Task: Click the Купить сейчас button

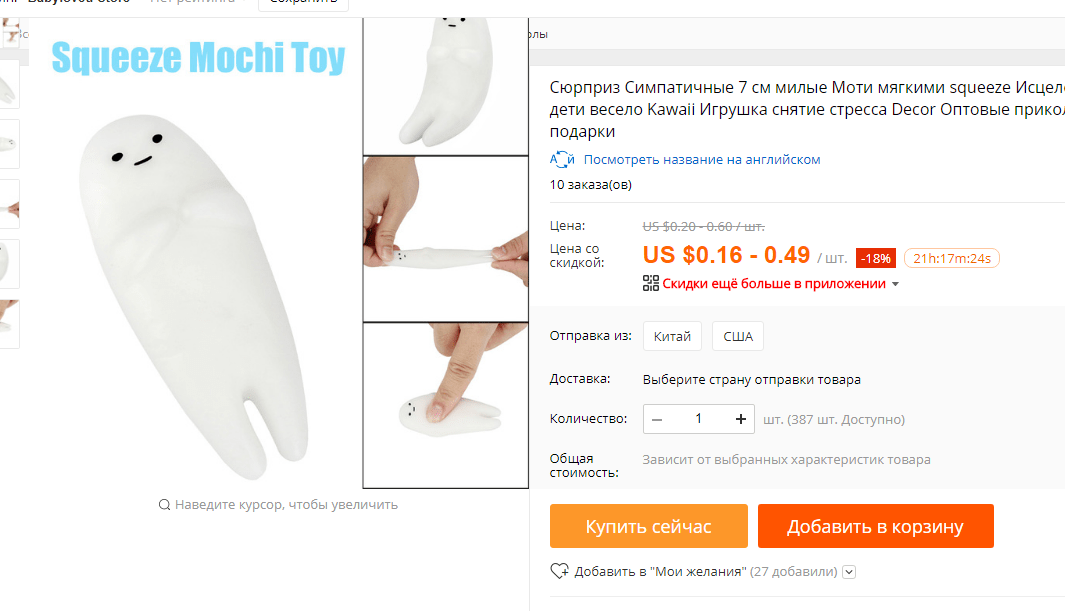Action: (649, 526)
